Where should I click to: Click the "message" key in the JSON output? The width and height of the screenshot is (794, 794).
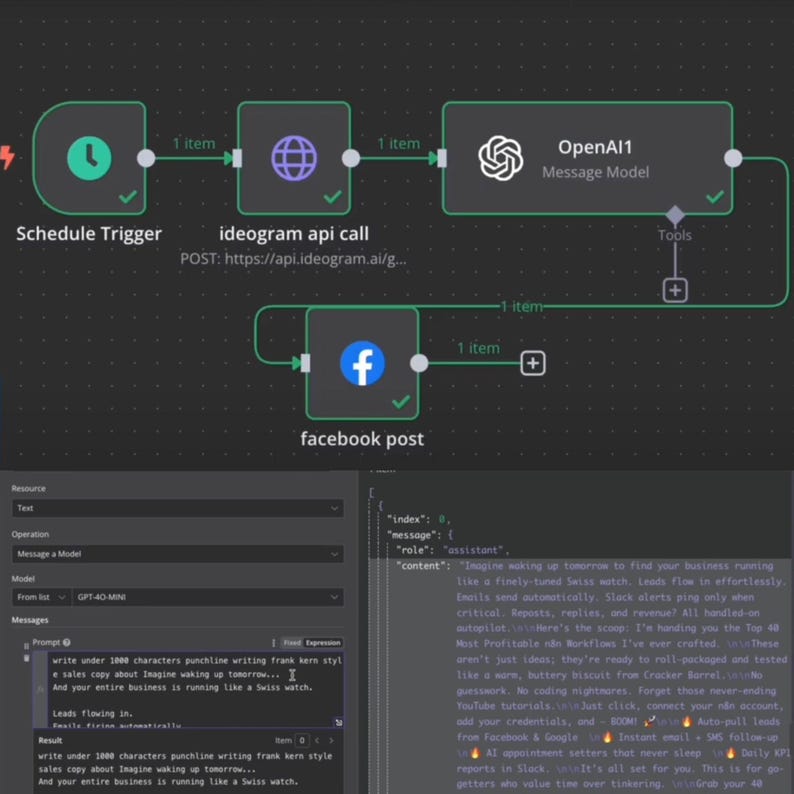coord(412,535)
